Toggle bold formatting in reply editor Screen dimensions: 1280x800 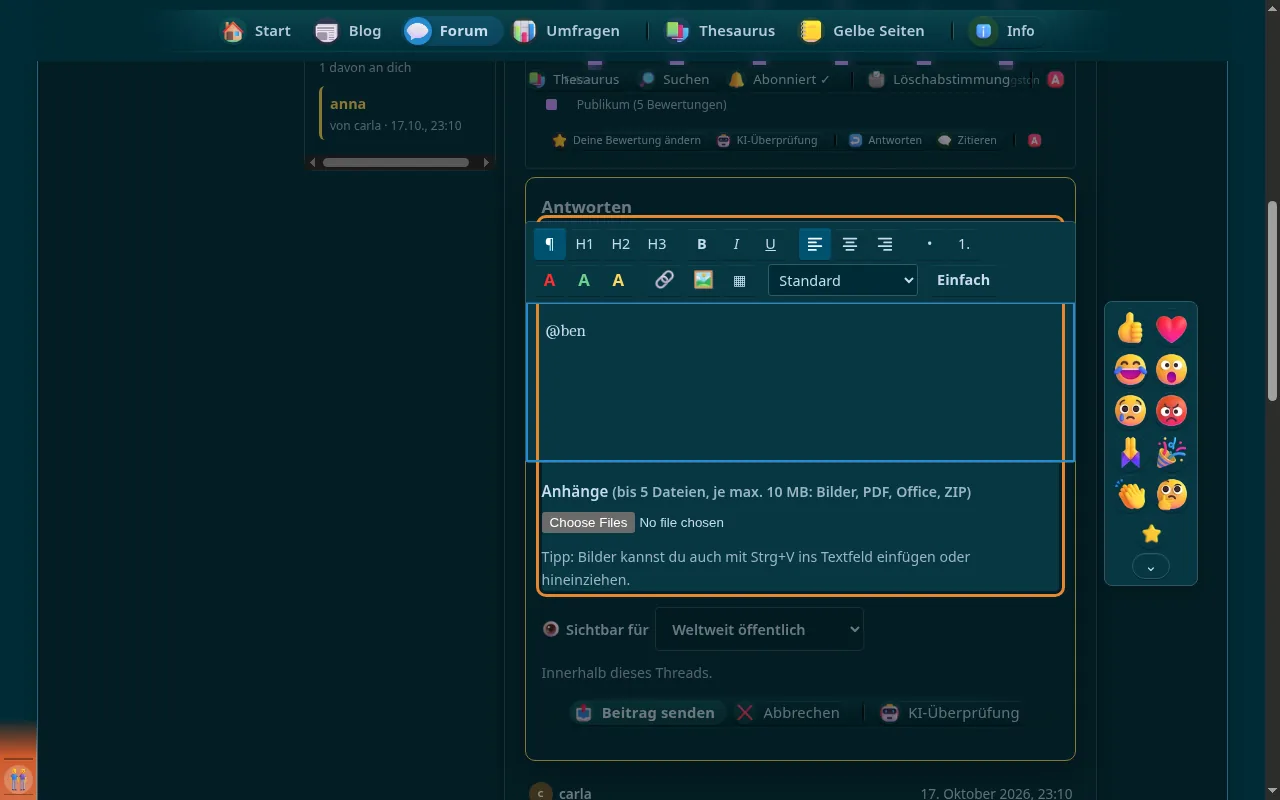702,244
